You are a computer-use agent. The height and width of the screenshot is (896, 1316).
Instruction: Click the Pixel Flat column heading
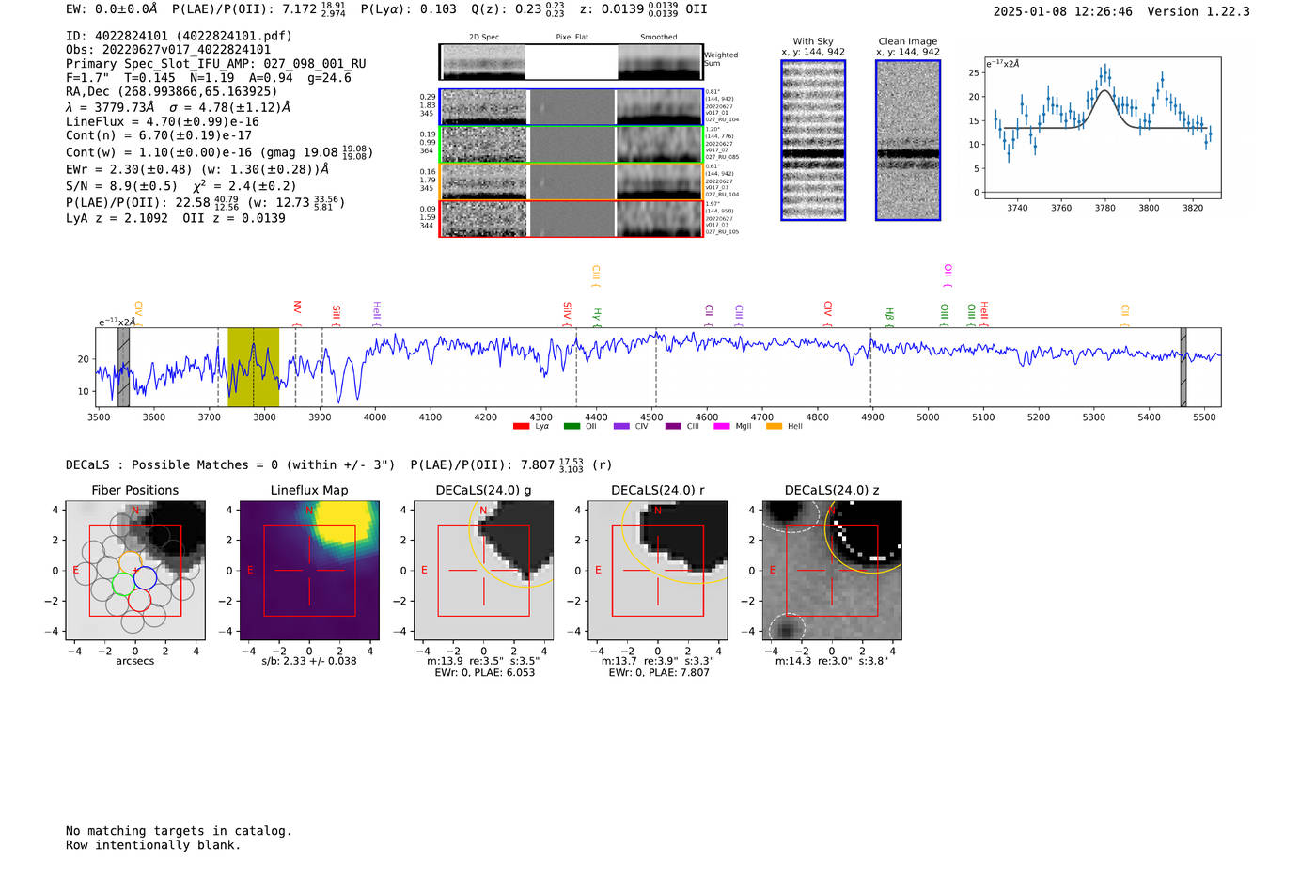click(x=572, y=37)
